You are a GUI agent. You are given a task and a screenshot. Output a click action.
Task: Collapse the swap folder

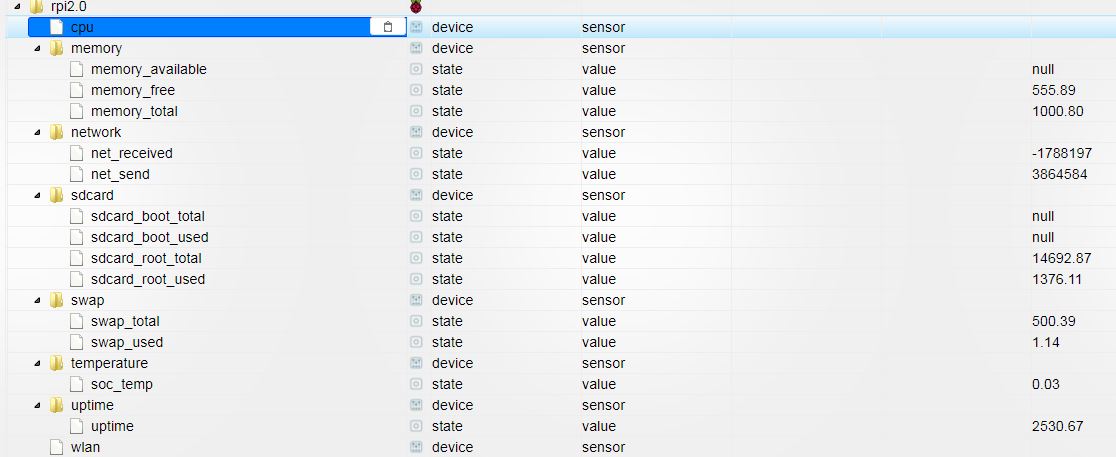37,300
